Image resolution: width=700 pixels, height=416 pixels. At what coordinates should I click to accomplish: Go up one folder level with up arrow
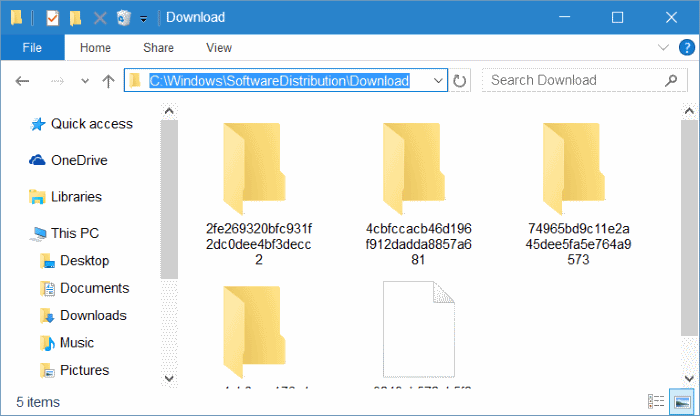tap(108, 81)
